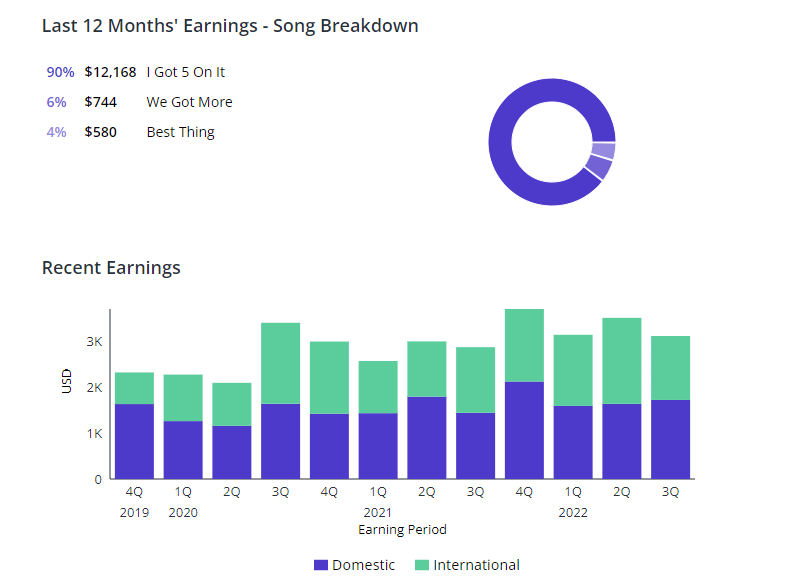Click the 1K y-axis label
The image size is (812, 576).
[94, 434]
